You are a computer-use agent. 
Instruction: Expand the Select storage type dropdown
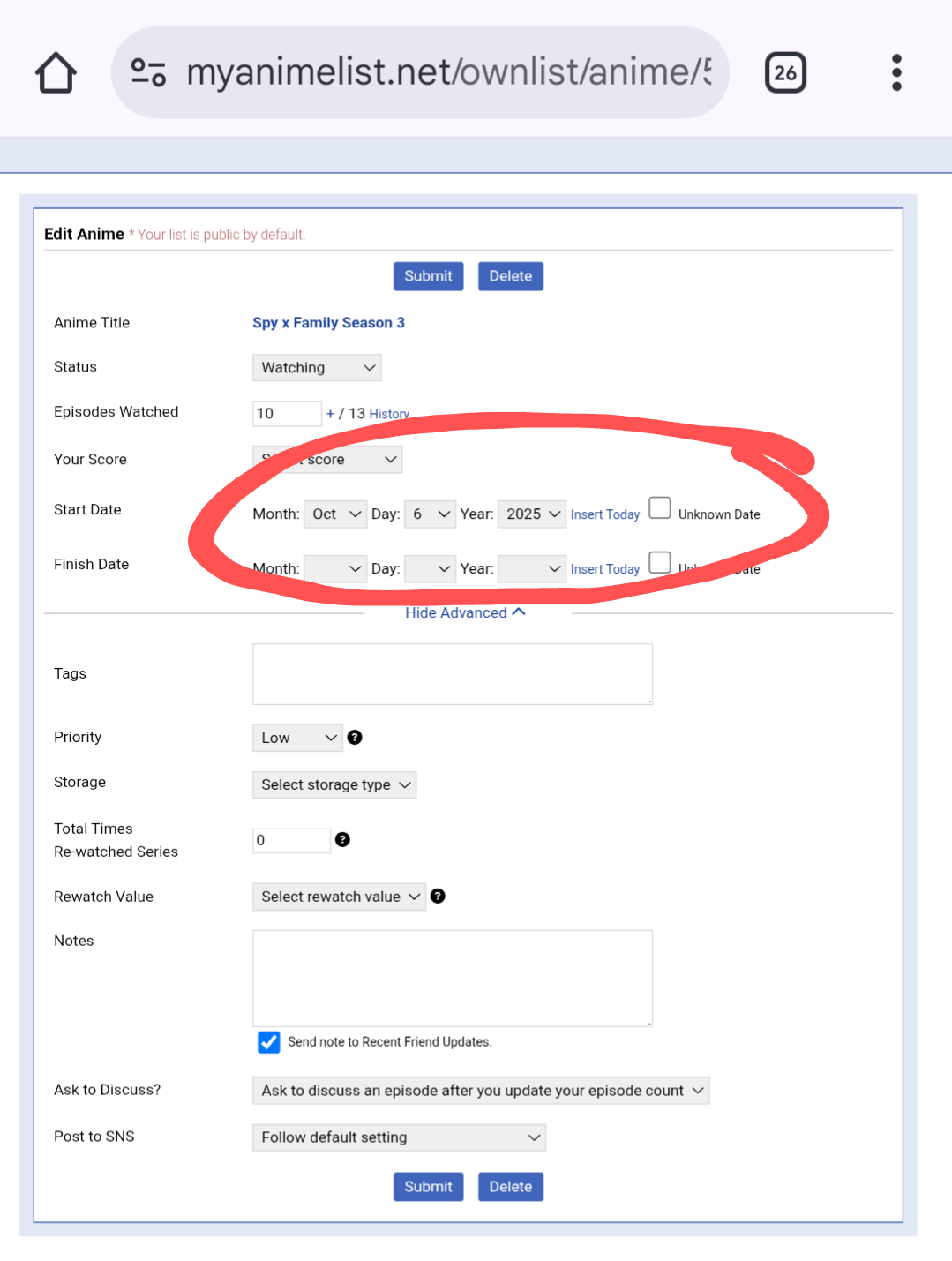[334, 784]
